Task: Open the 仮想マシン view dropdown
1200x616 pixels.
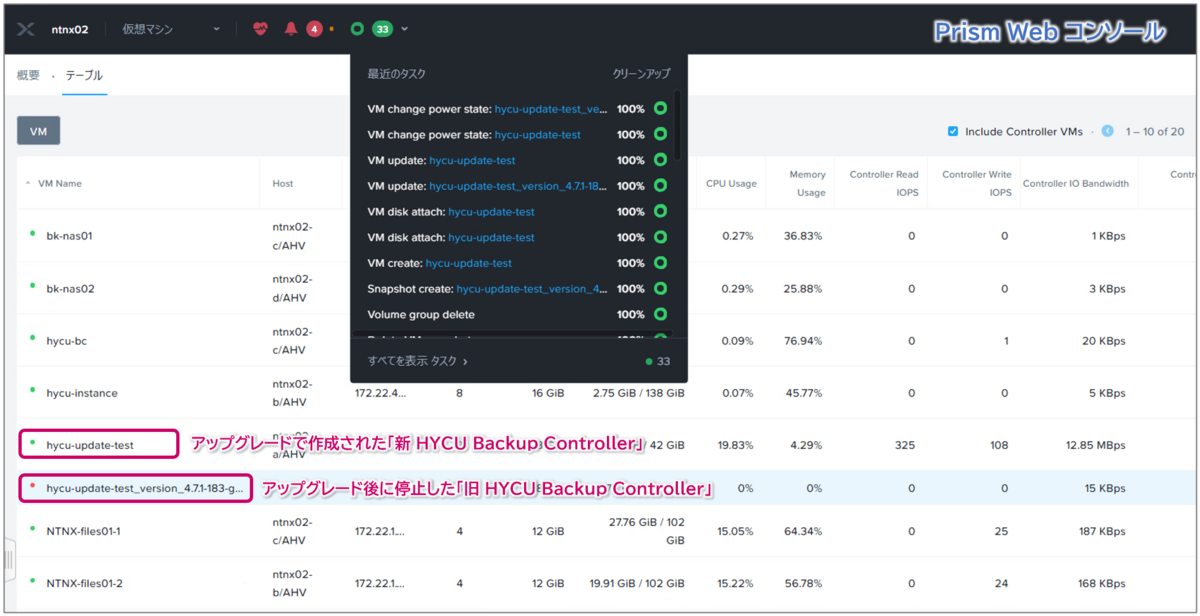Action: pyautogui.click(x=171, y=29)
